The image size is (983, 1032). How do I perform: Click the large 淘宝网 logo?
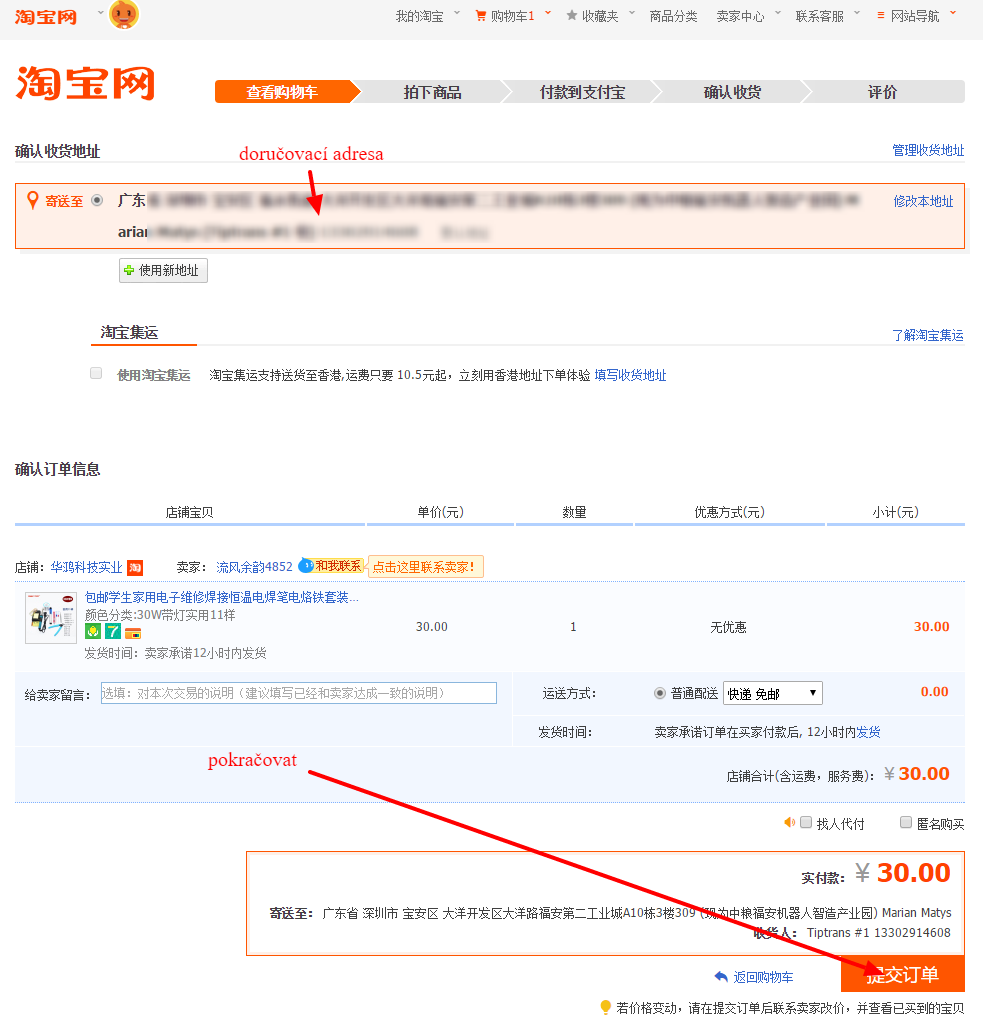(86, 84)
